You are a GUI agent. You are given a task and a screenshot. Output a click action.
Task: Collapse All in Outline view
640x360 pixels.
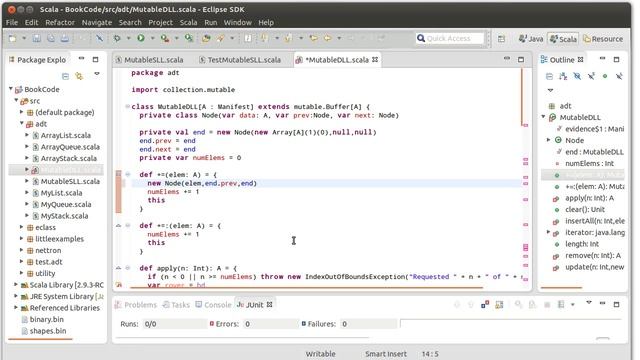[549, 76]
